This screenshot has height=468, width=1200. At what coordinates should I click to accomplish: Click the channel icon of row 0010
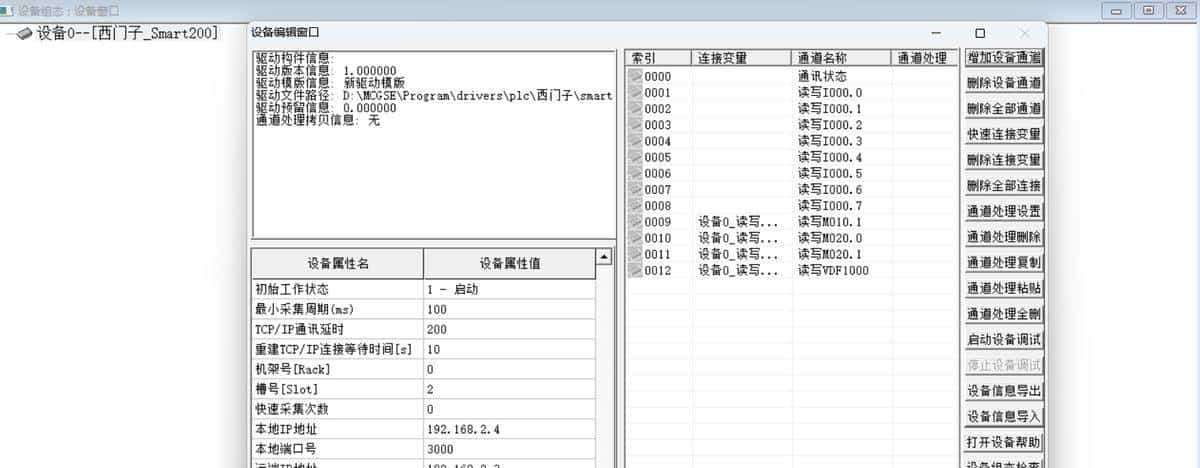click(x=634, y=238)
